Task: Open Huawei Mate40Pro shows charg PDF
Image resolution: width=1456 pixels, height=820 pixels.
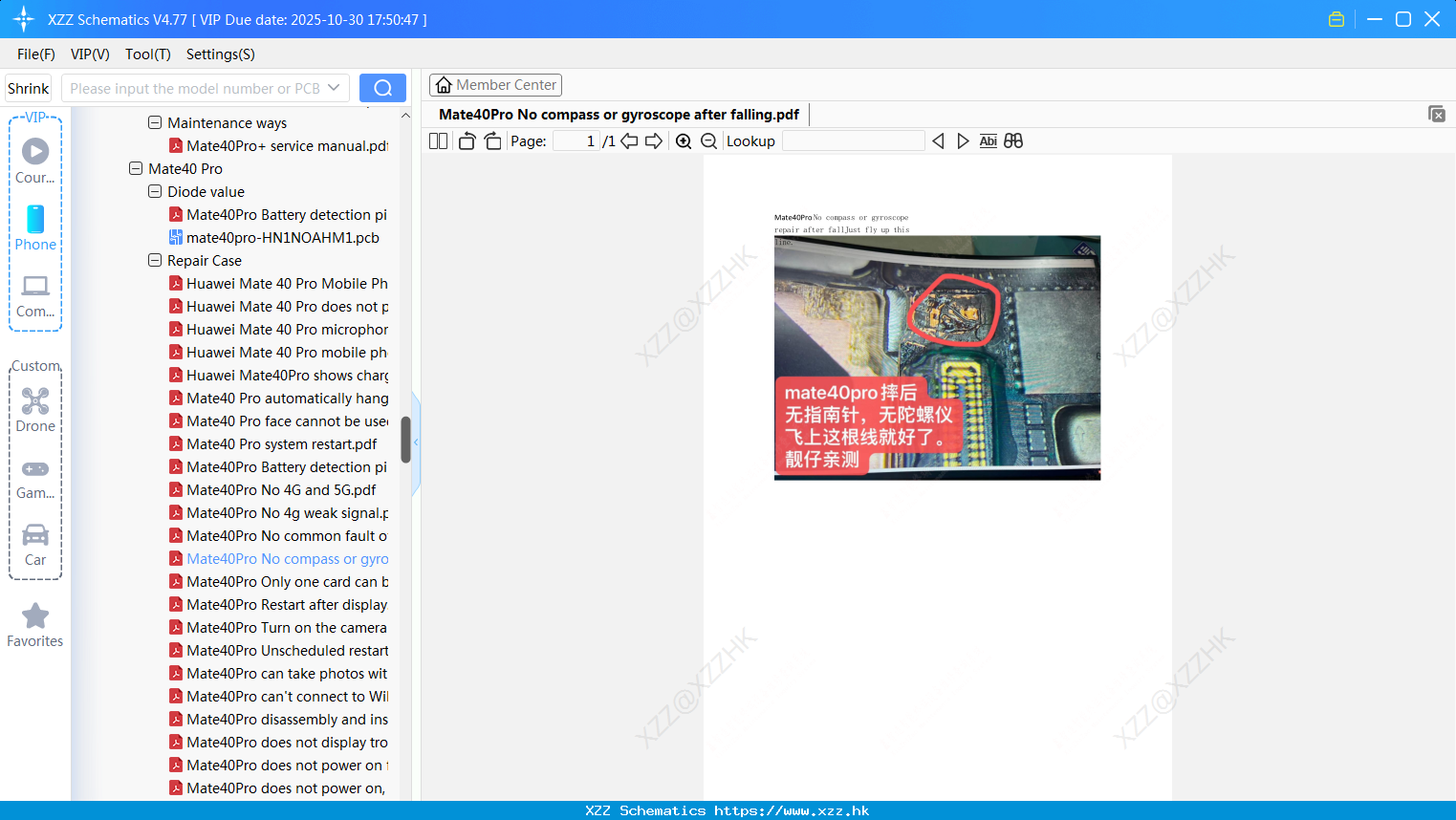Action: coord(278,375)
